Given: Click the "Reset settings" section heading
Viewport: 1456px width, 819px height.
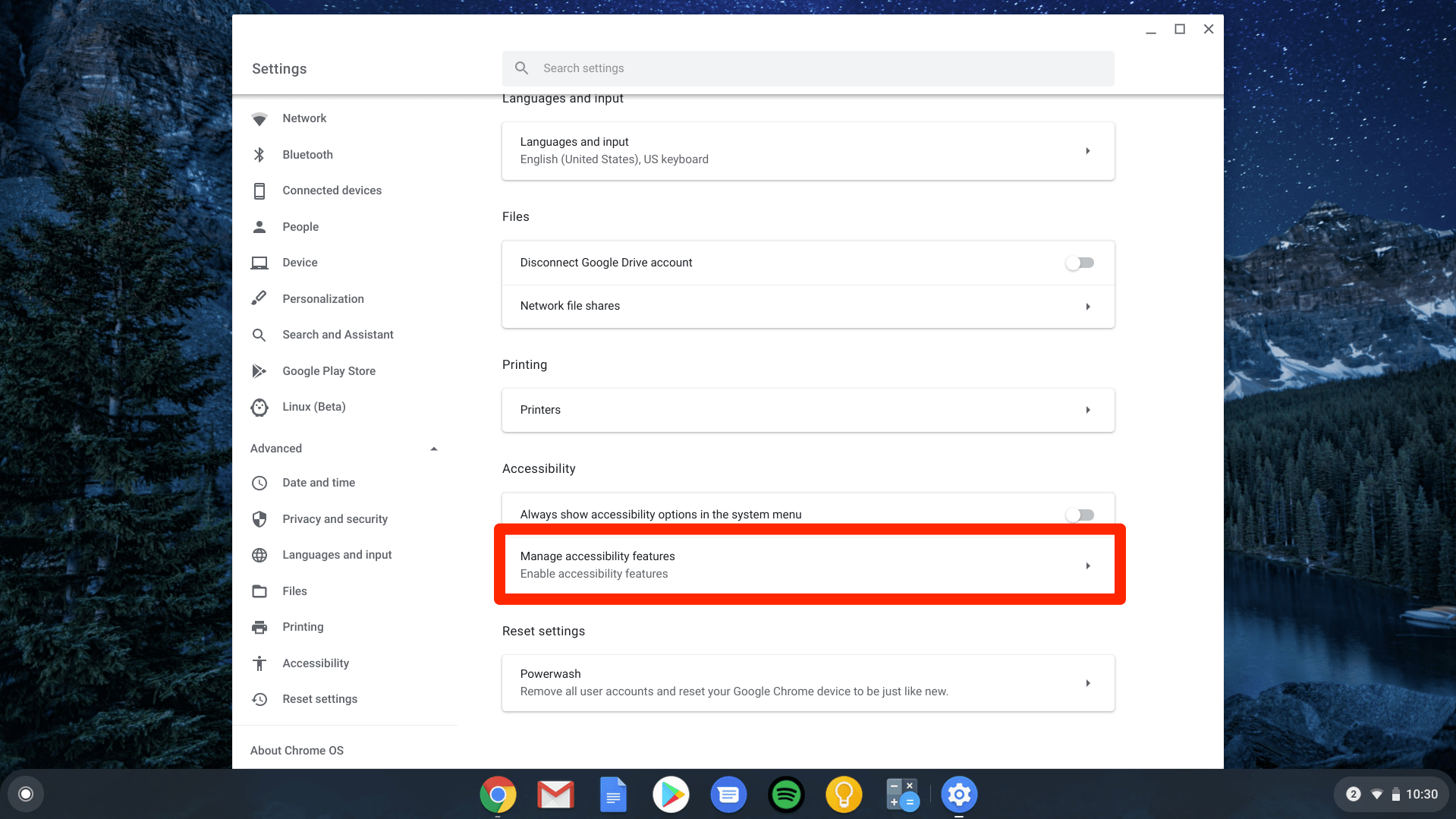Looking at the screenshot, I should (x=543, y=632).
